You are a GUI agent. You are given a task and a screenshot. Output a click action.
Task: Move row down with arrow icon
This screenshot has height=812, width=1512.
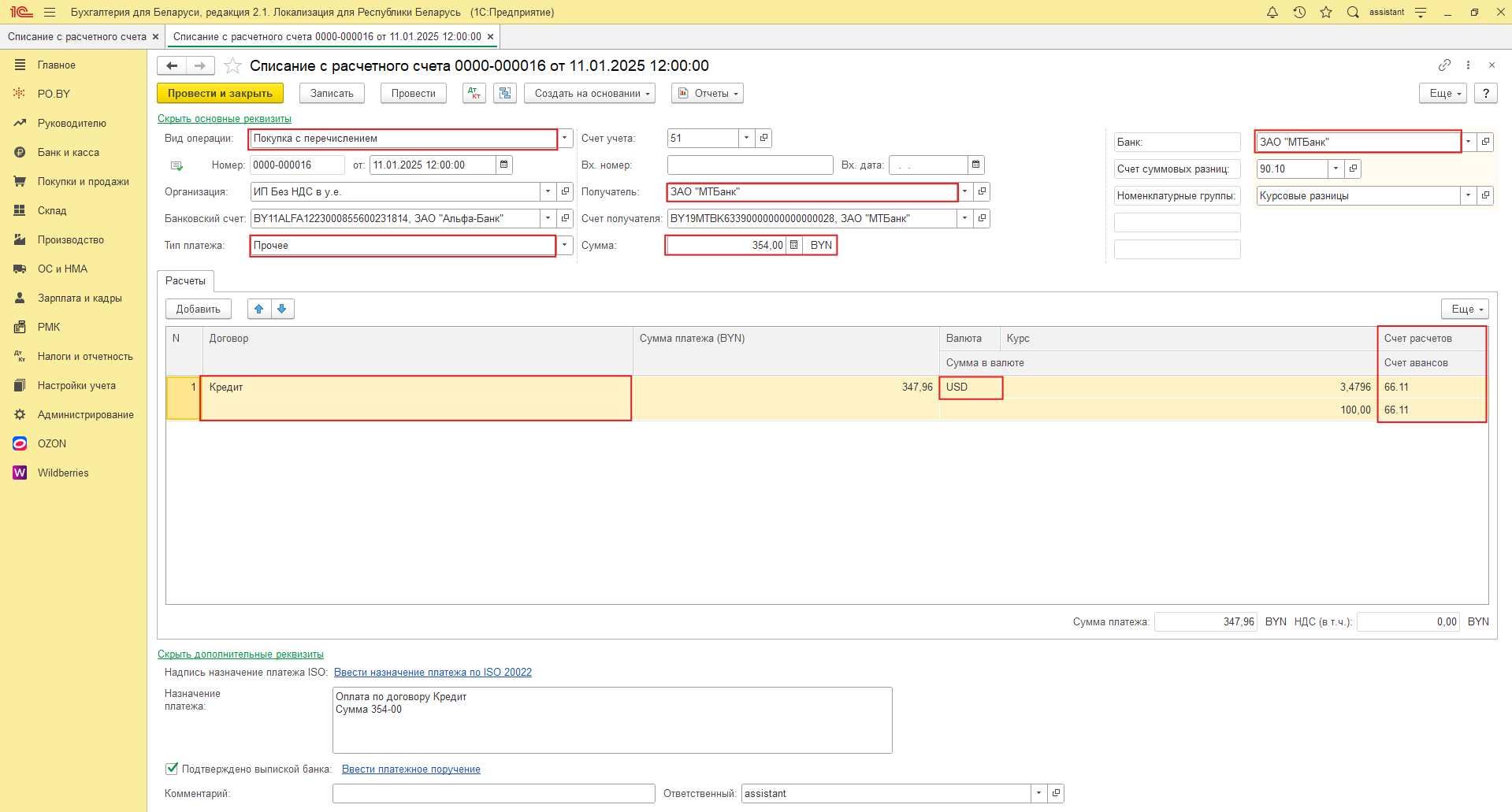click(x=282, y=309)
